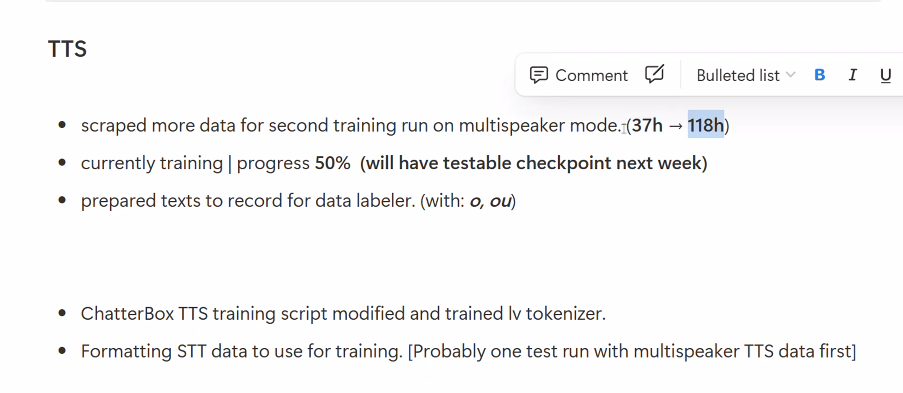Screen dimensions: 903x393
Task: Click the empty space between bullet groups
Action: (403, 258)
